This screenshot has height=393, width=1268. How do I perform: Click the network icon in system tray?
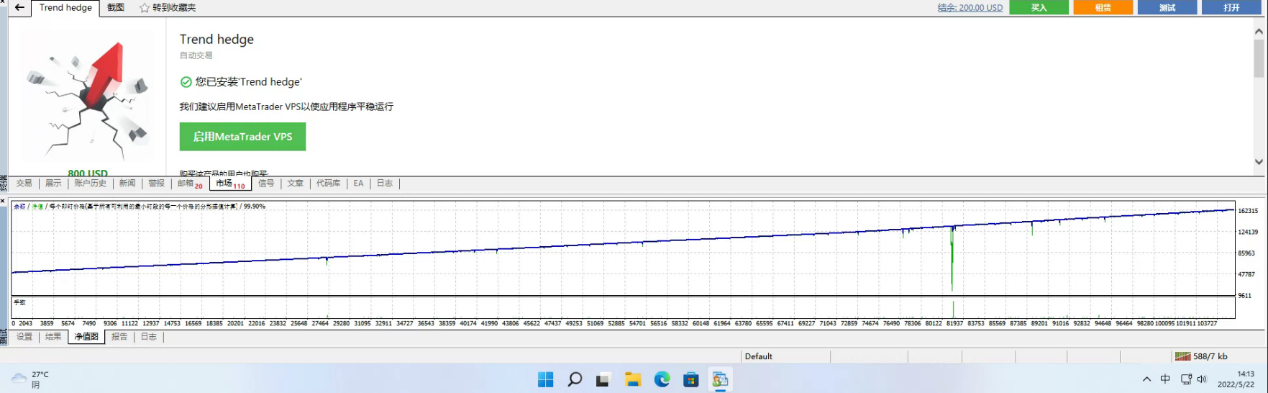point(1186,379)
